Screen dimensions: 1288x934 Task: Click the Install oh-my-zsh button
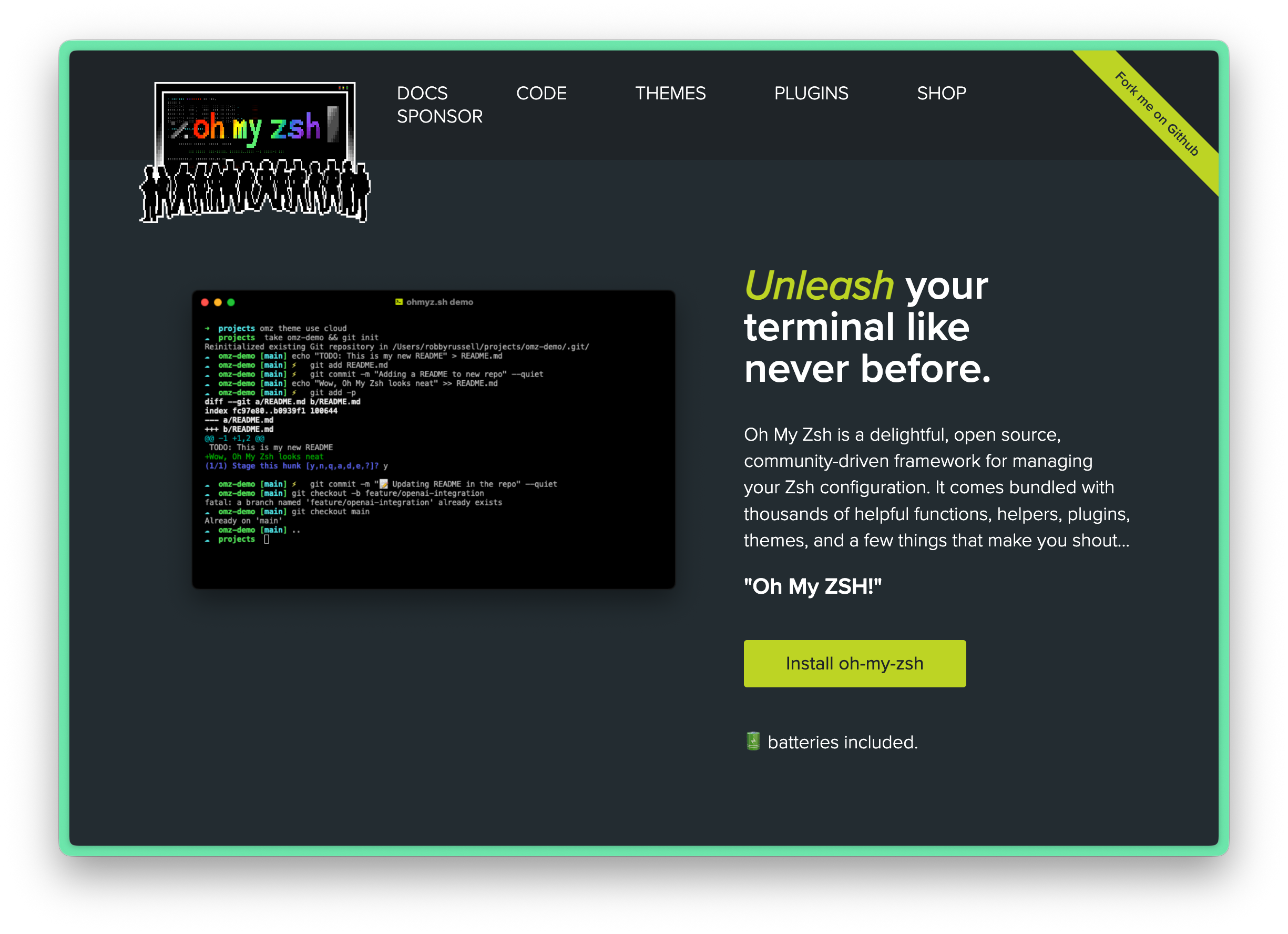tap(854, 663)
